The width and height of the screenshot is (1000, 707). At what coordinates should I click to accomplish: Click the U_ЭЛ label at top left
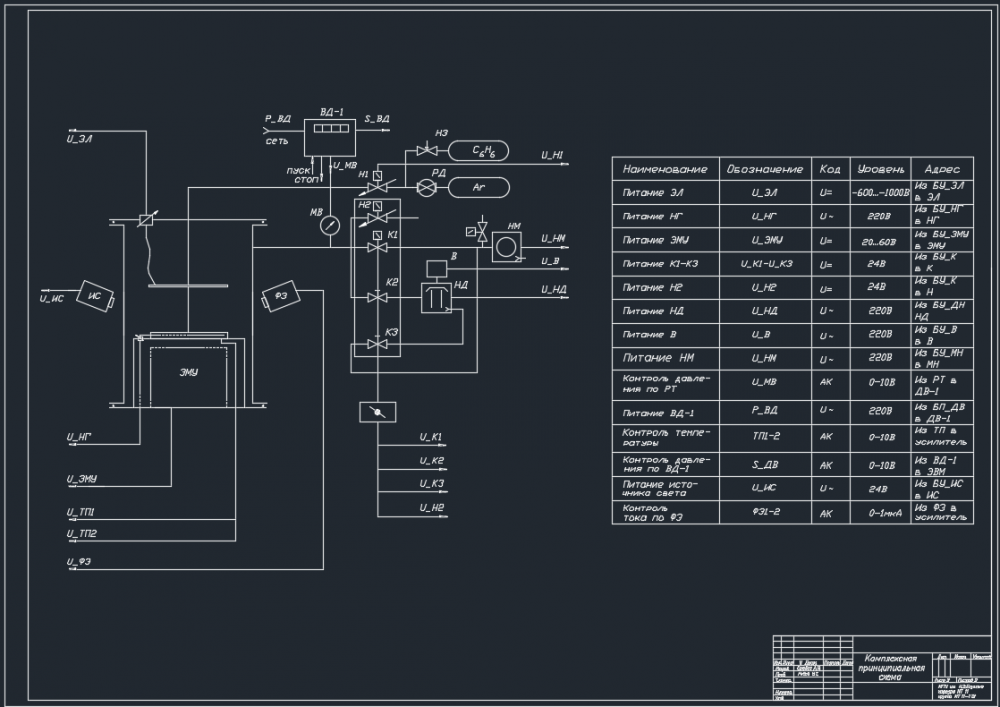(80, 139)
